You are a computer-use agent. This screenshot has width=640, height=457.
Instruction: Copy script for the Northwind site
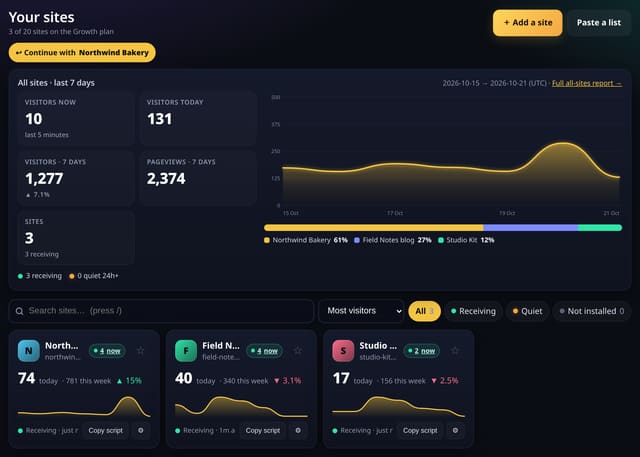click(105, 430)
